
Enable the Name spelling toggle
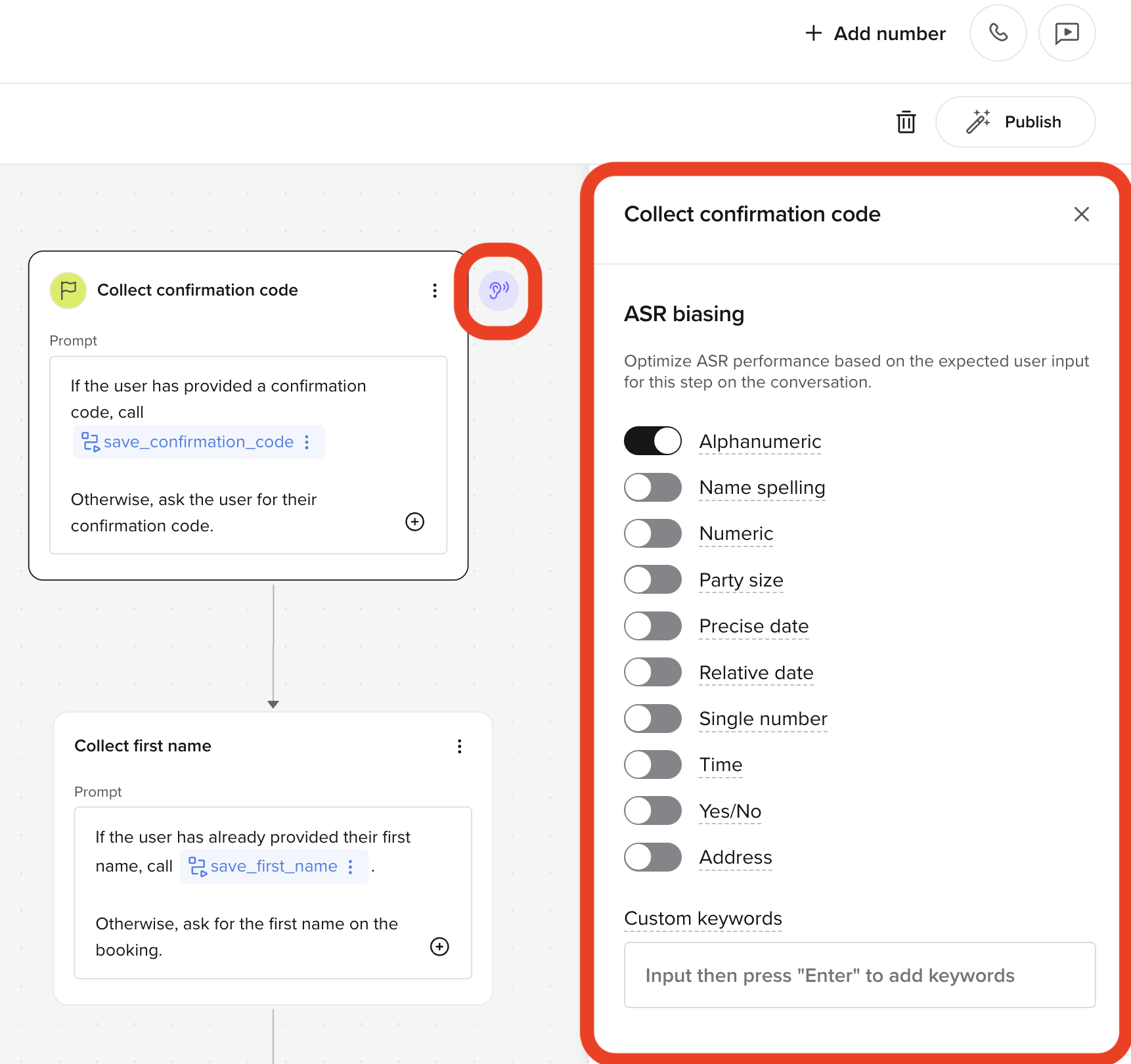point(652,487)
